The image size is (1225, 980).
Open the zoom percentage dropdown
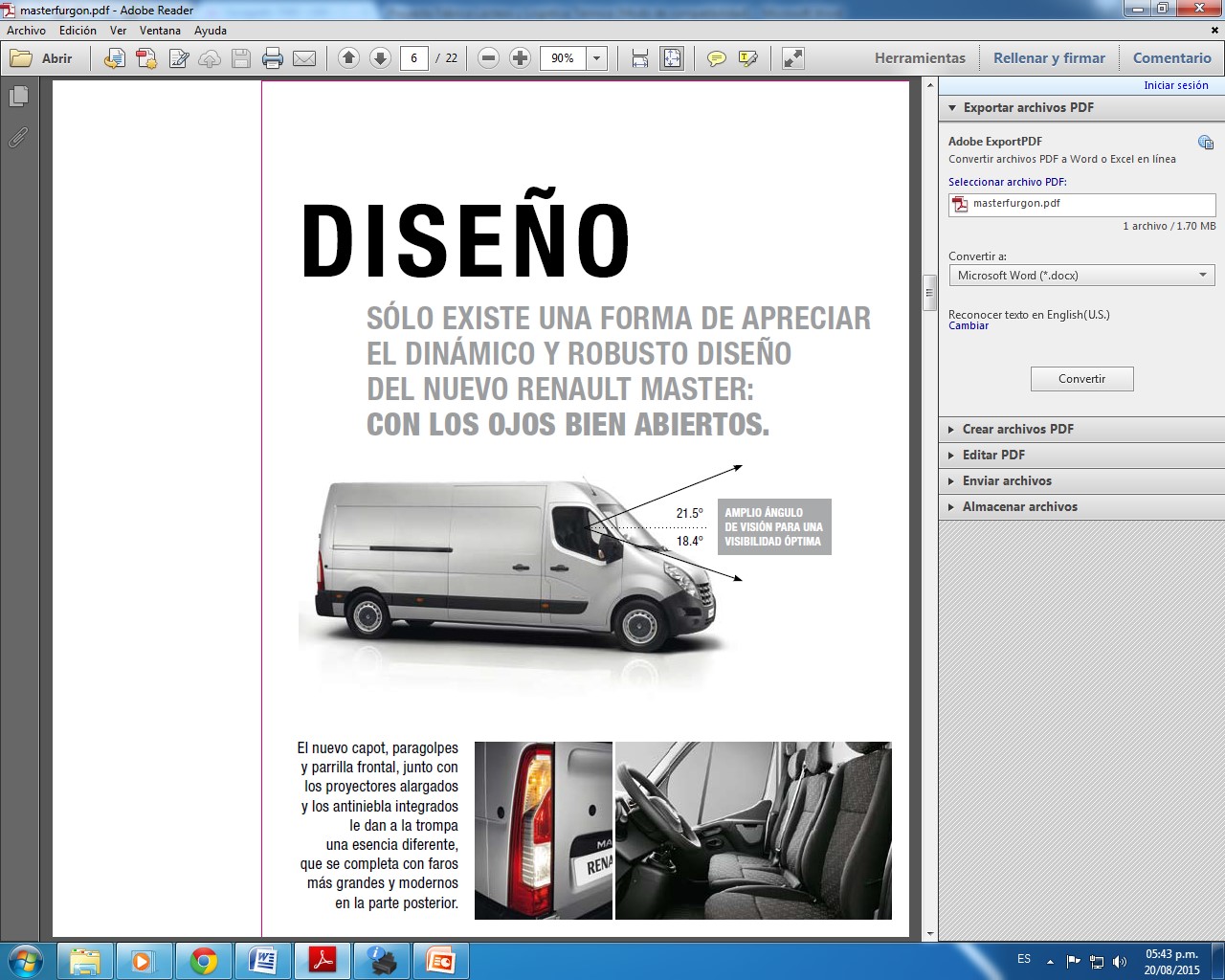pos(596,58)
